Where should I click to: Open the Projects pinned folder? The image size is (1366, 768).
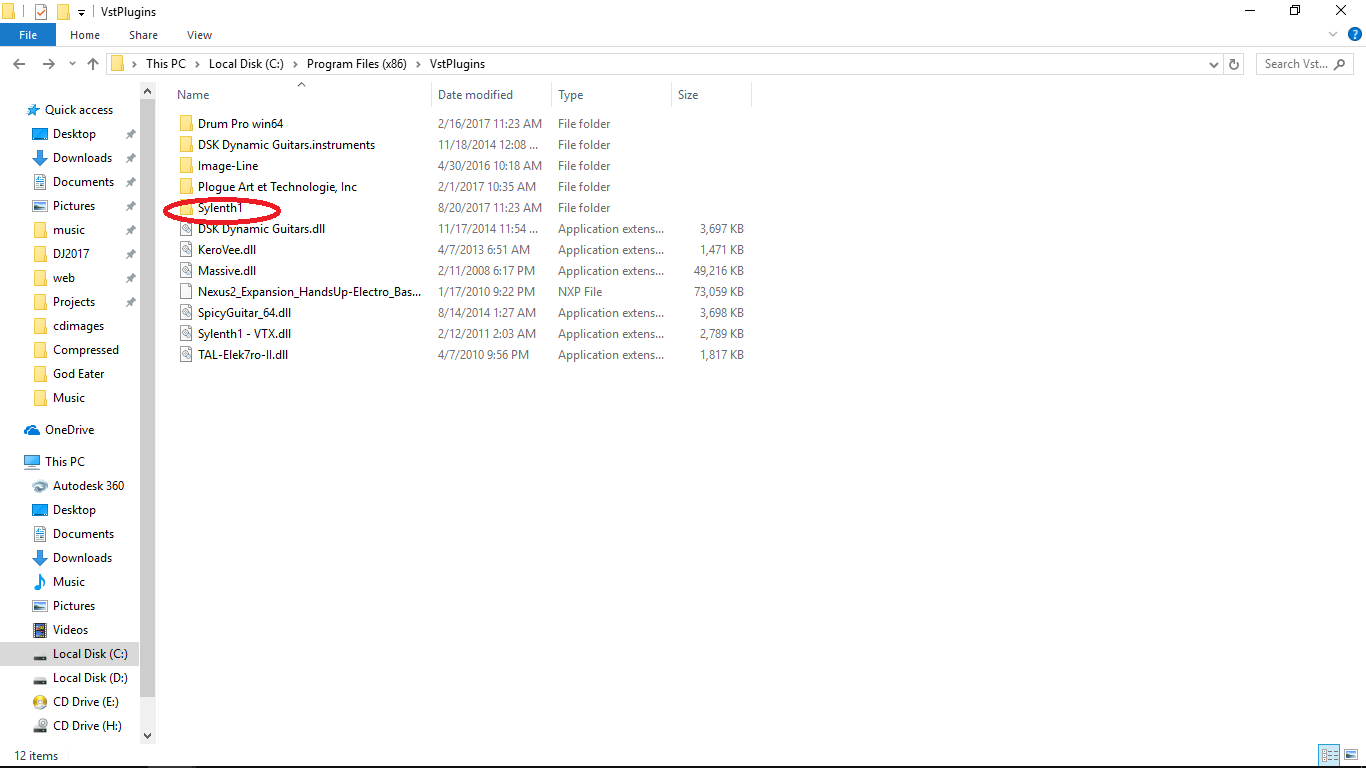click(74, 302)
